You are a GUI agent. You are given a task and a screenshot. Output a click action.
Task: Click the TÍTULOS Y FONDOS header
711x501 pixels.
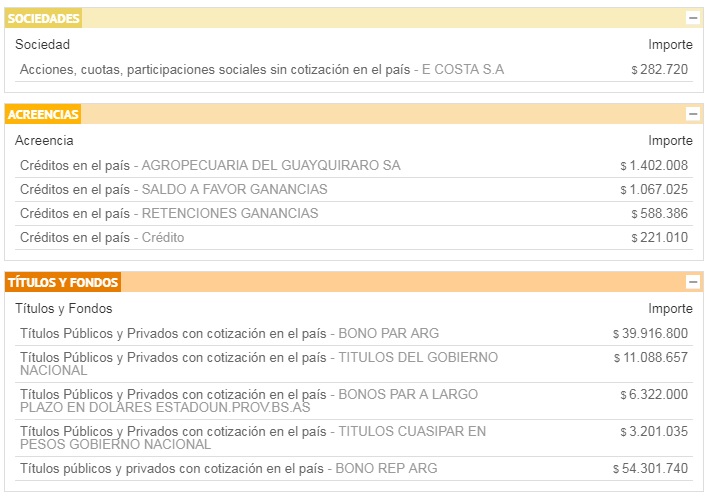(63, 283)
